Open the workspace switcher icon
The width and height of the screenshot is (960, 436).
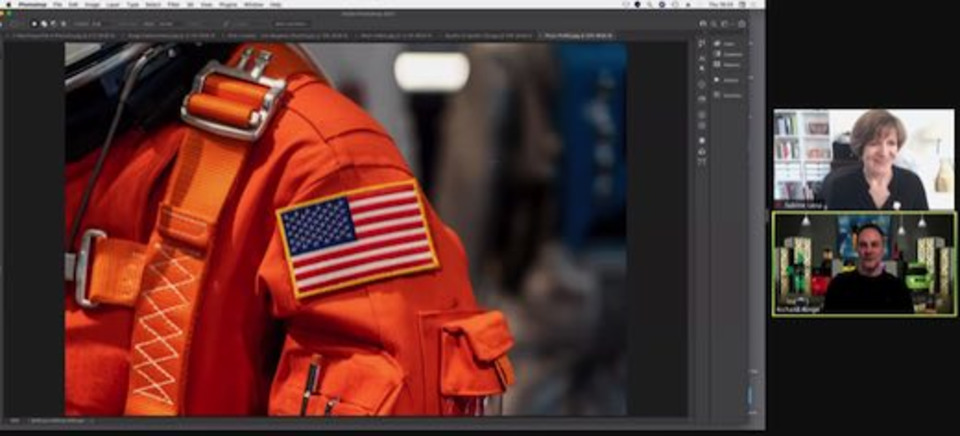tap(724, 24)
